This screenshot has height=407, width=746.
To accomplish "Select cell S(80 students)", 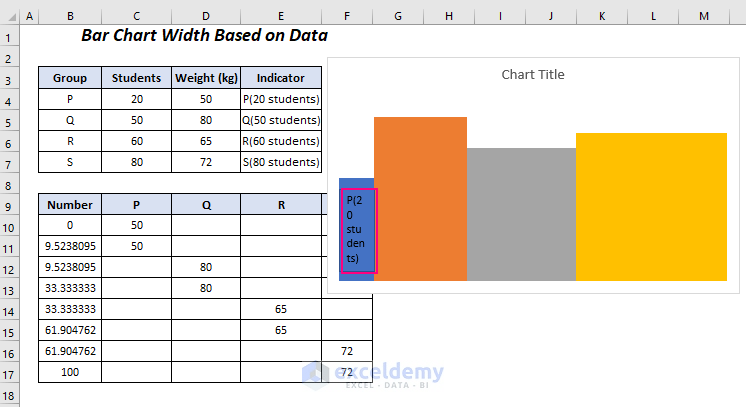I will [x=281, y=162].
